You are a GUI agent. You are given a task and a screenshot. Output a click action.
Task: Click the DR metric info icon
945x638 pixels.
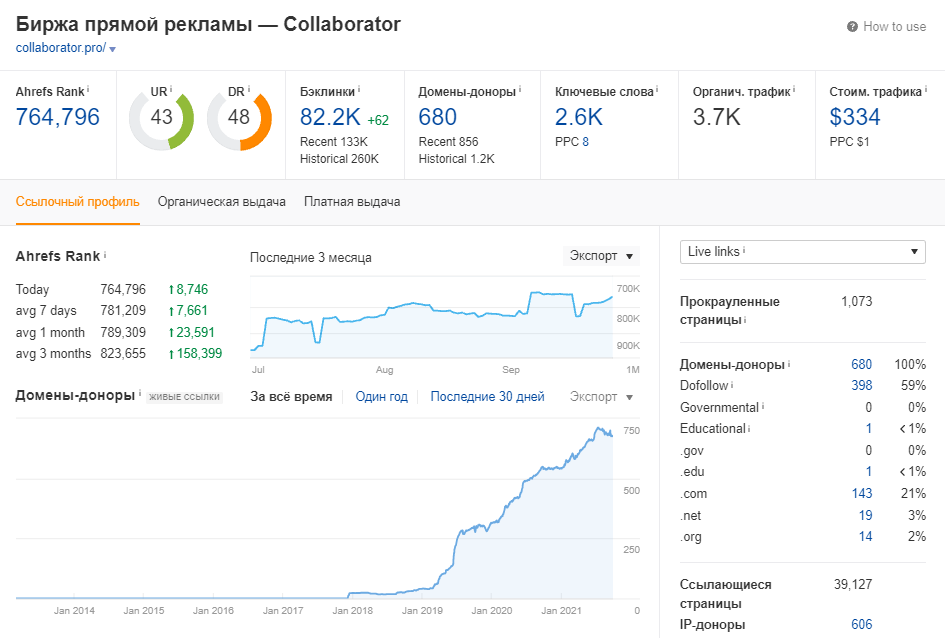coord(247,90)
